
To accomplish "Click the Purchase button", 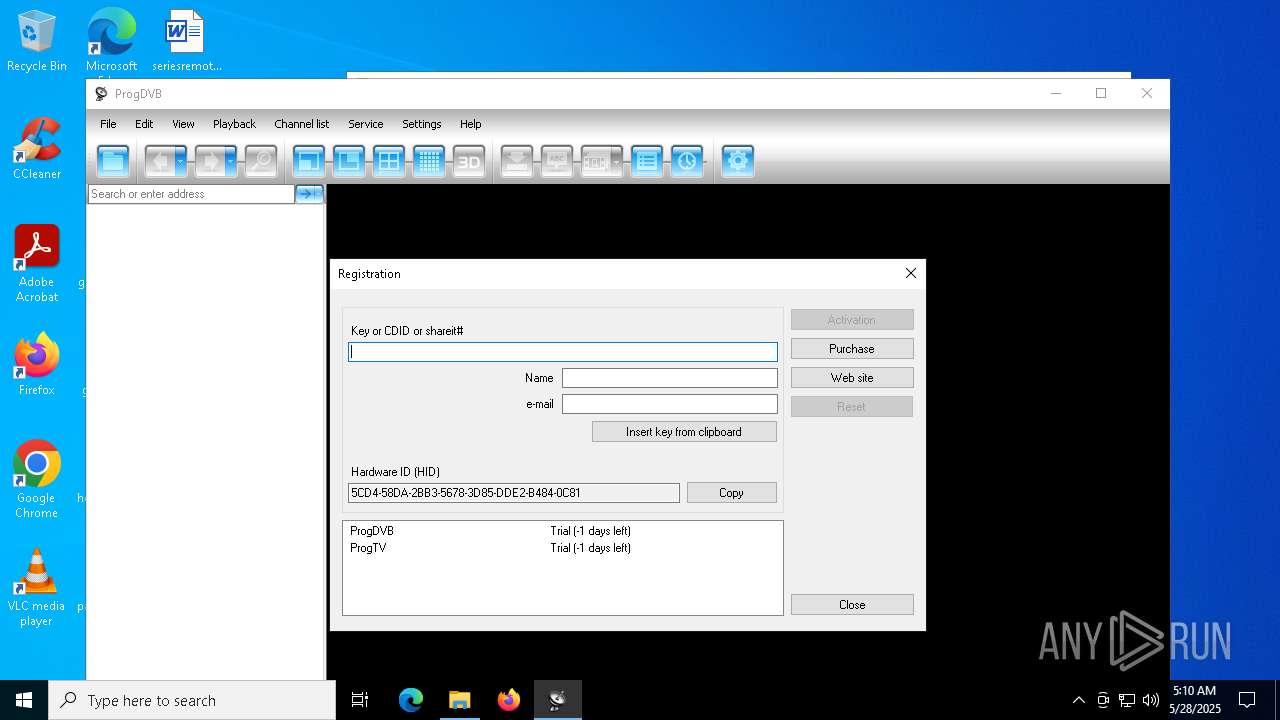I will click(852, 349).
